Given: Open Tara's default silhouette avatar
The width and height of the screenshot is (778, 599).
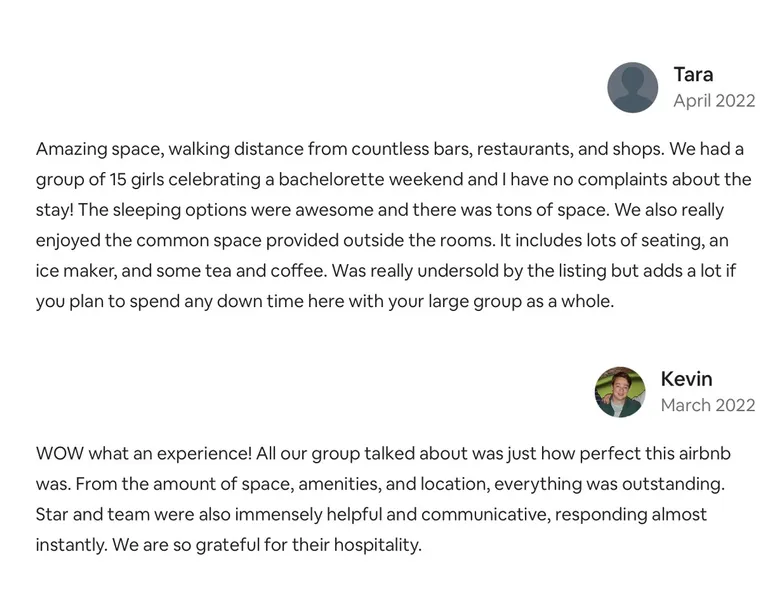Looking at the screenshot, I should [632, 87].
